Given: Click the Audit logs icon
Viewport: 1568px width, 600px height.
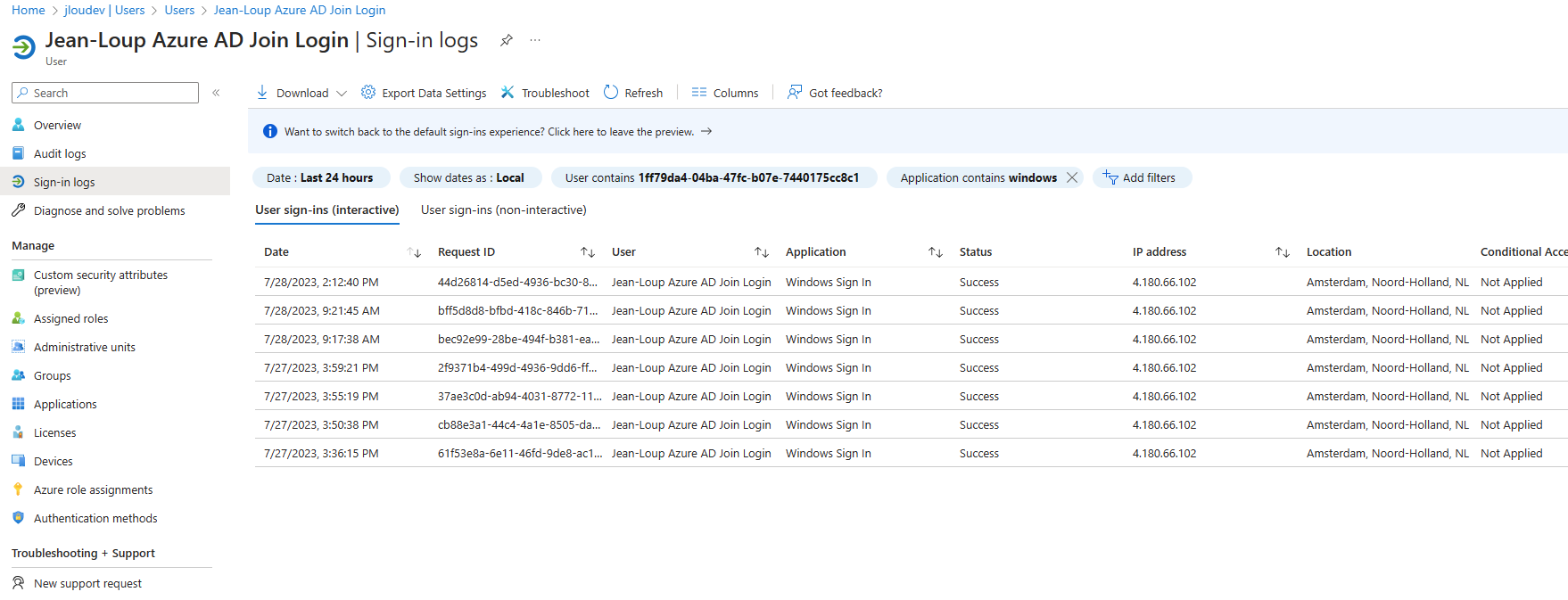Looking at the screenshot, I should pos(18,153).
